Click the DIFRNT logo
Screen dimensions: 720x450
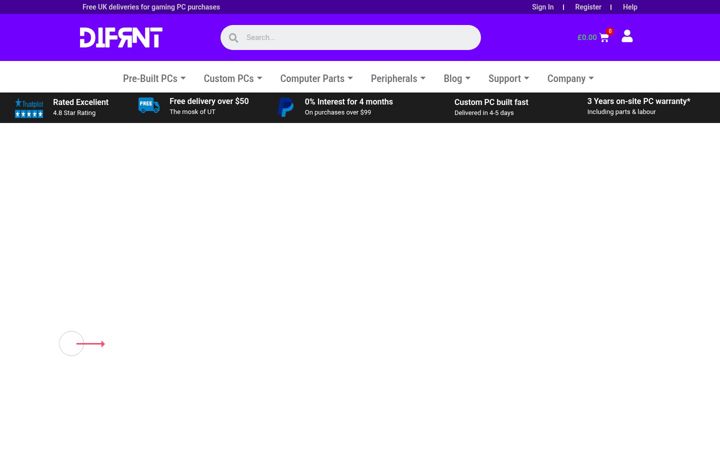click(x=121, y=38)
